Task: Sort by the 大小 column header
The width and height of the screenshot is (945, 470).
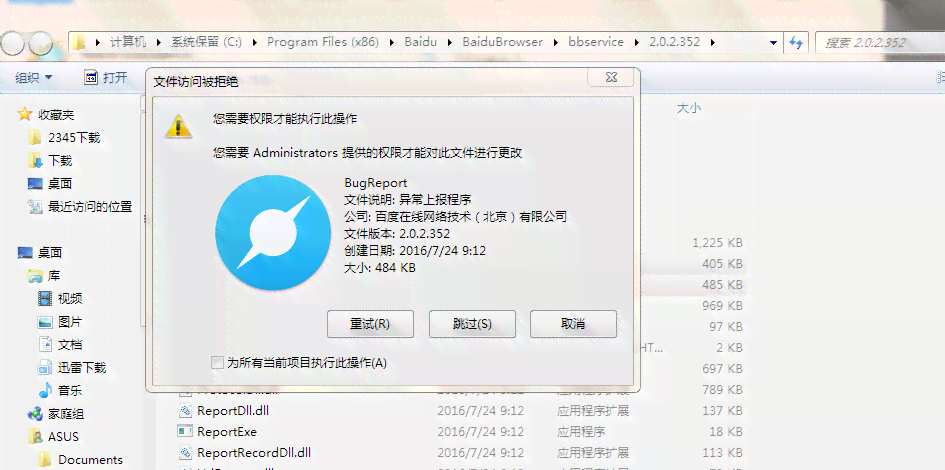Action: pos(689,108)
